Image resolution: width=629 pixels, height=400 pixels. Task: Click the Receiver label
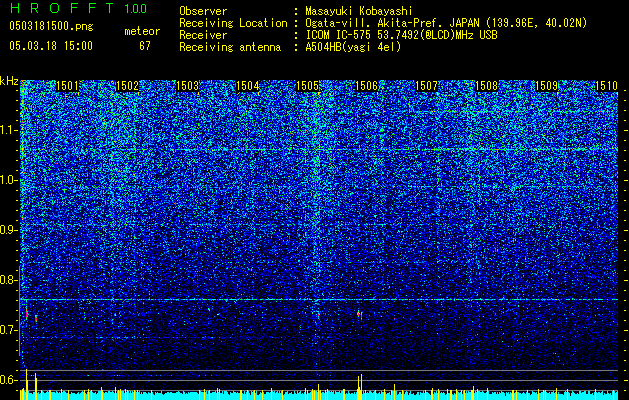tap(203, 35)
